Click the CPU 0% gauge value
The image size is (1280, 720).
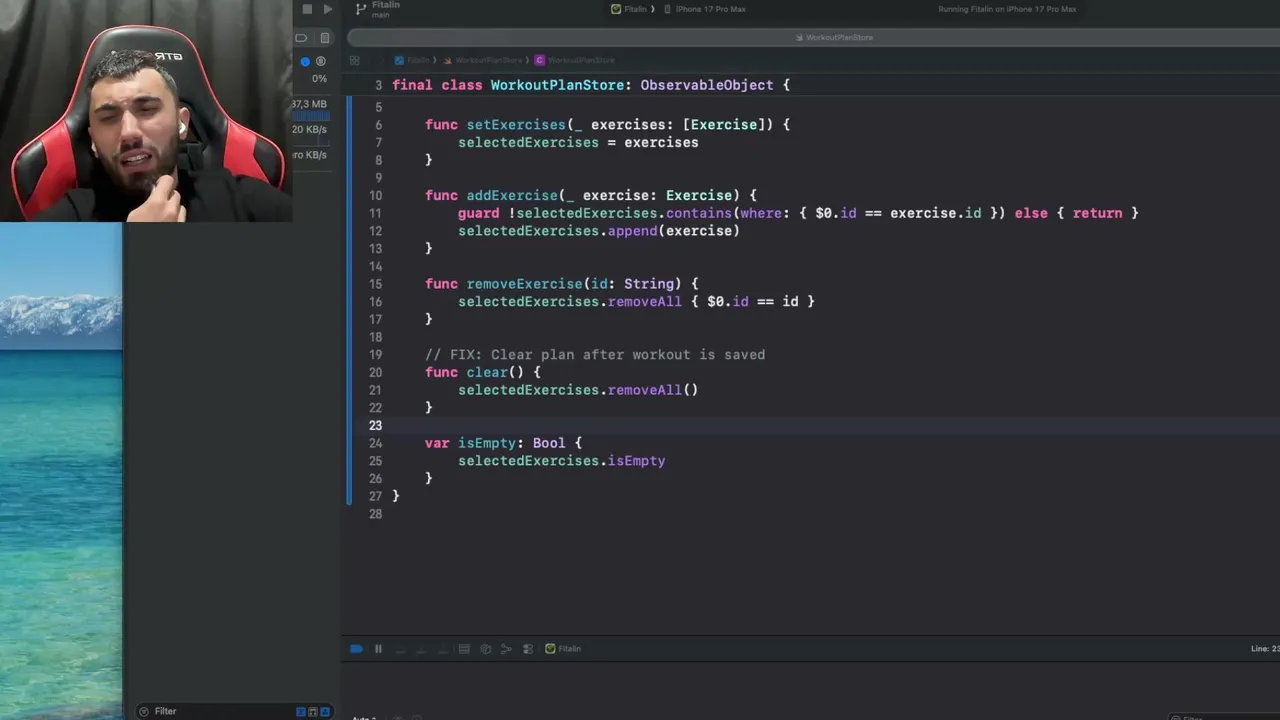coord(319,78)
